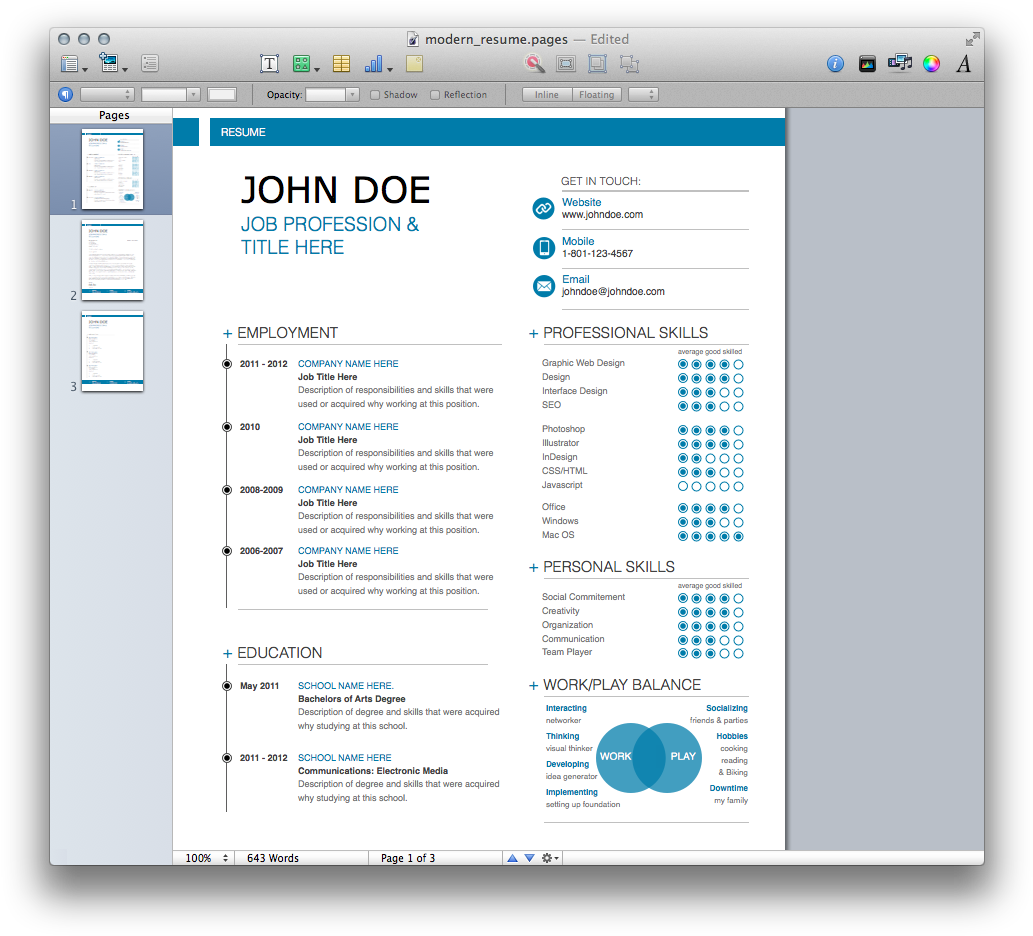The image size is (1033, 936).
Task: Enable the Shadow checkbox
Action: point(375,95)
